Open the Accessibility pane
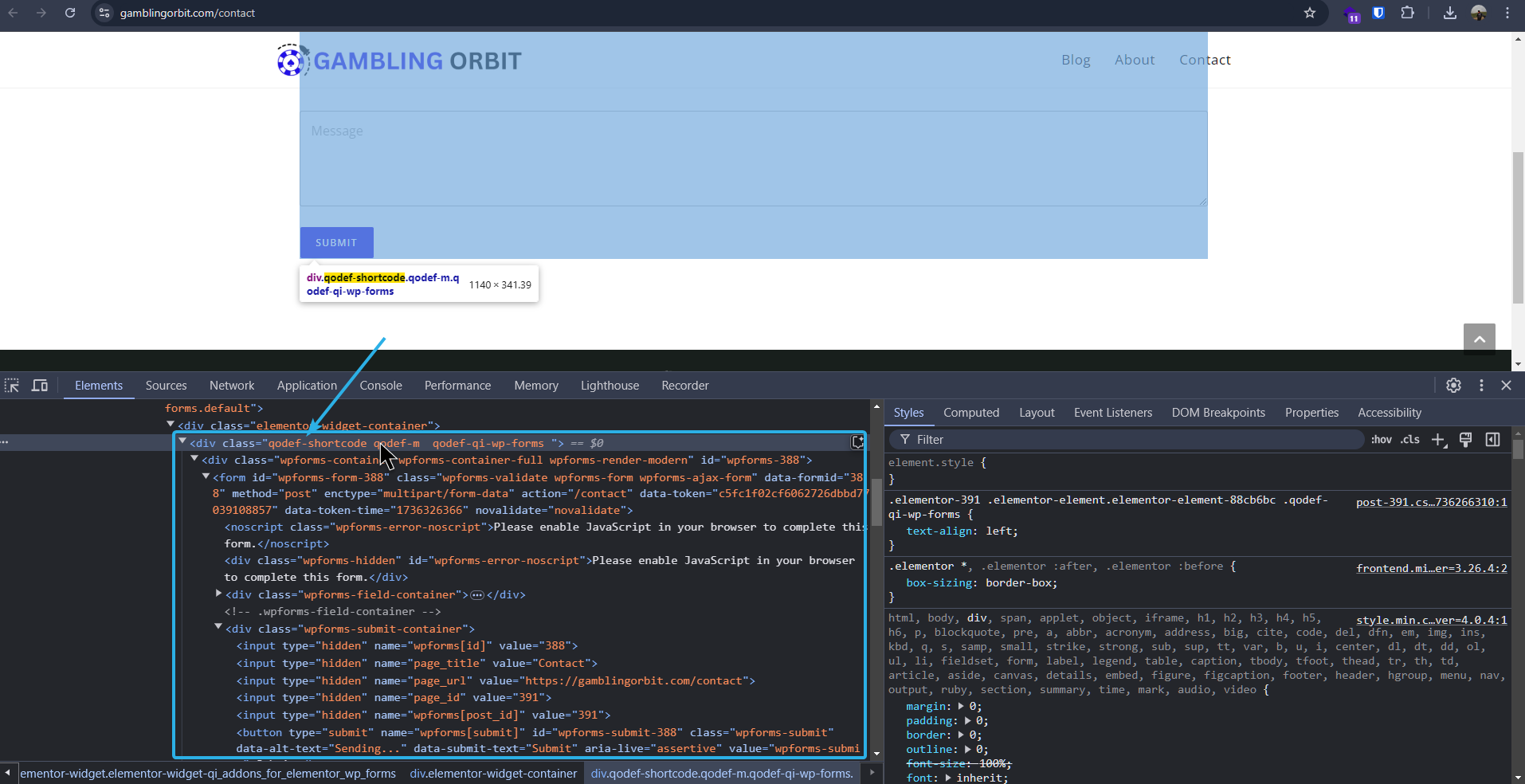 coord(1390,413)
